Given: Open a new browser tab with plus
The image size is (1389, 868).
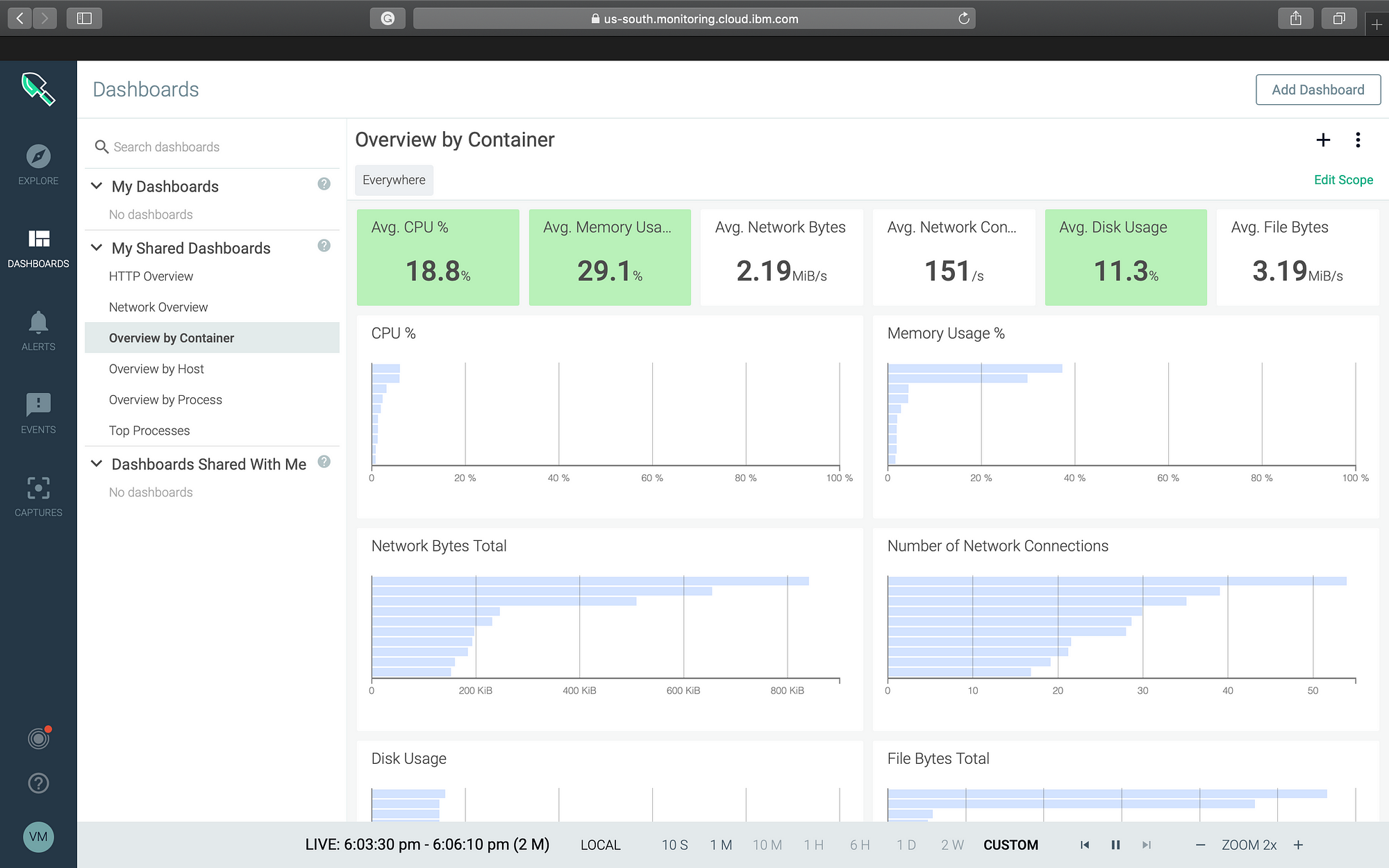Looking at the screenshot, I should pos(1377,25).
